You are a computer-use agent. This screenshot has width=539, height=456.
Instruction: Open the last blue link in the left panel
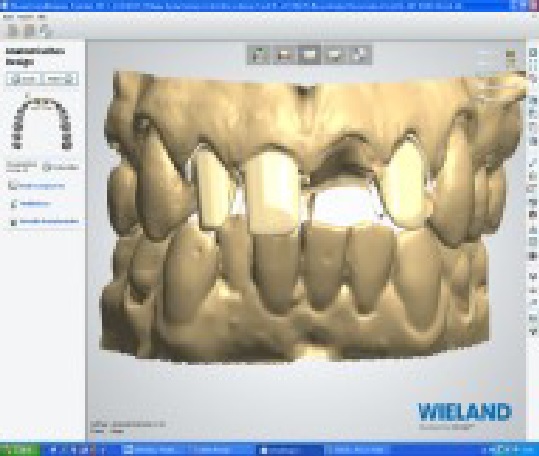pyautogui.click(x=49, y=222)
